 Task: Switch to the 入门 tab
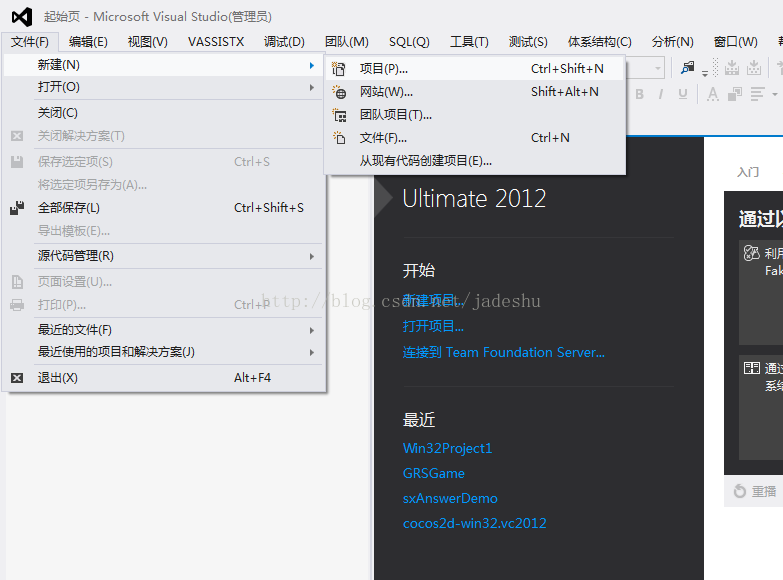pyautogui.click(x=748, y=172)
